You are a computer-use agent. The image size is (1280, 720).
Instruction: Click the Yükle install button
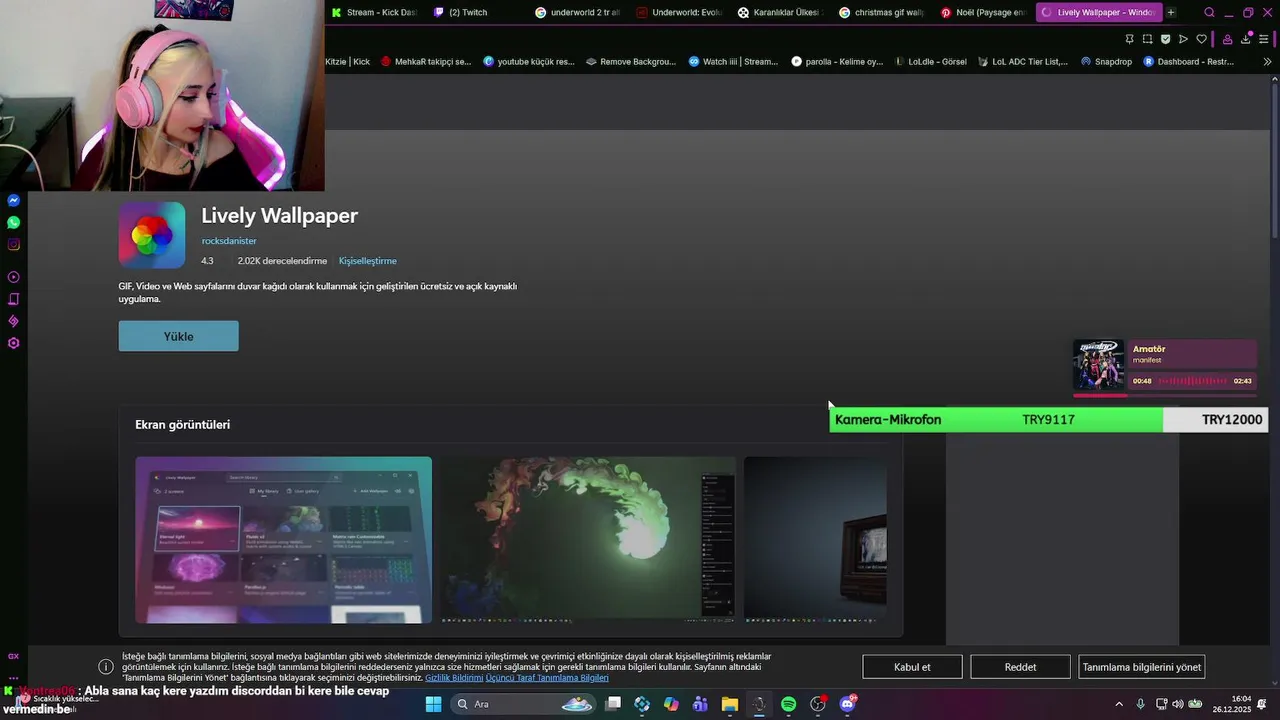[x=178, y=336]
